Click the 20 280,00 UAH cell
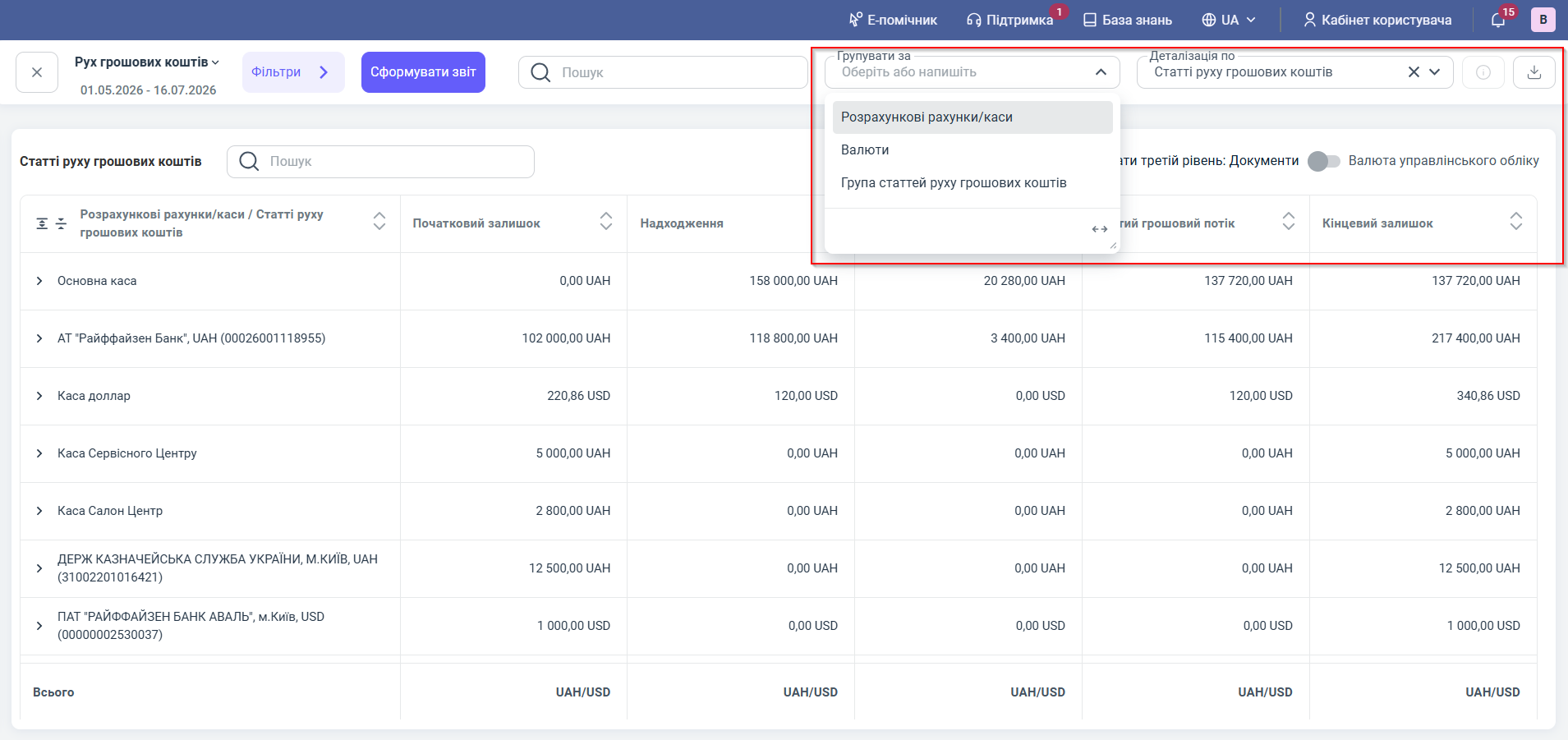 click(x=1024, y=281)
